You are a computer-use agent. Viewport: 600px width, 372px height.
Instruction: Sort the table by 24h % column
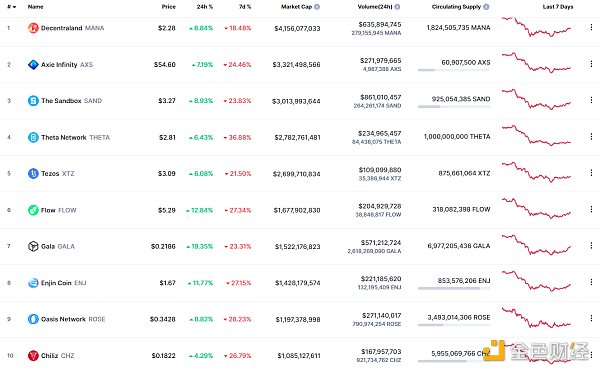tap(205, 7)
